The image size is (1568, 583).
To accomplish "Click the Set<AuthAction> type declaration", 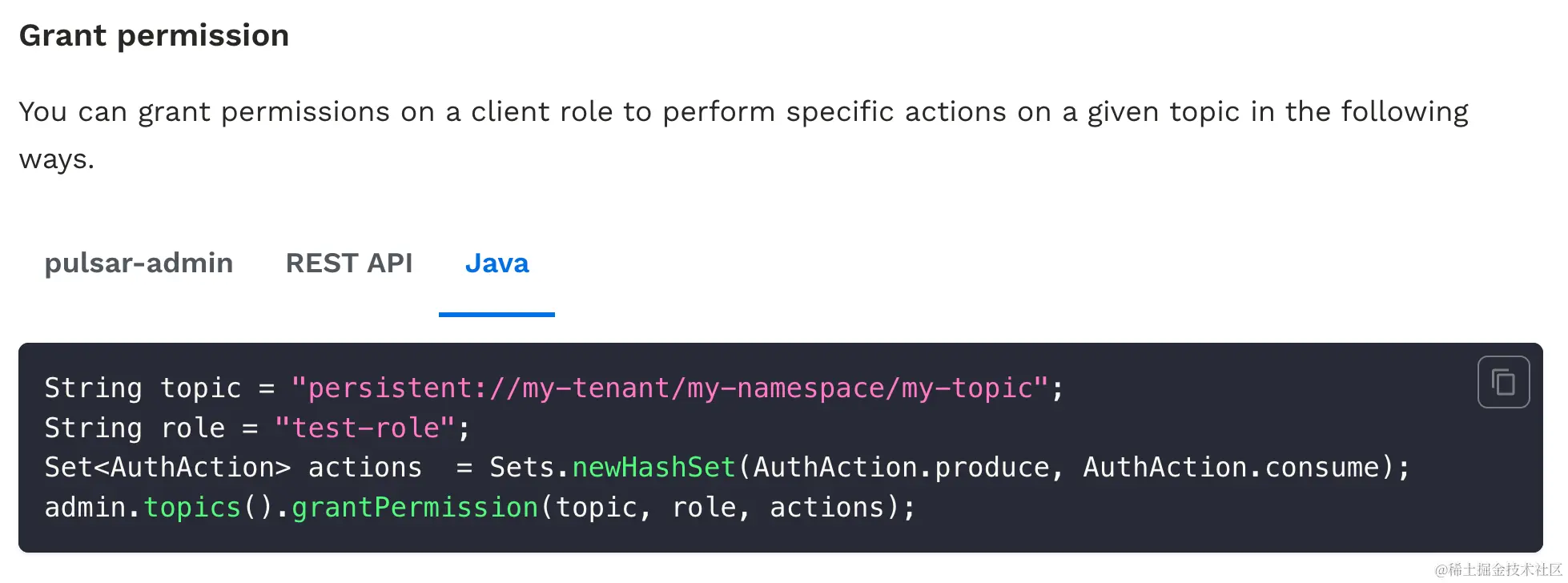I will pos(167,468).
